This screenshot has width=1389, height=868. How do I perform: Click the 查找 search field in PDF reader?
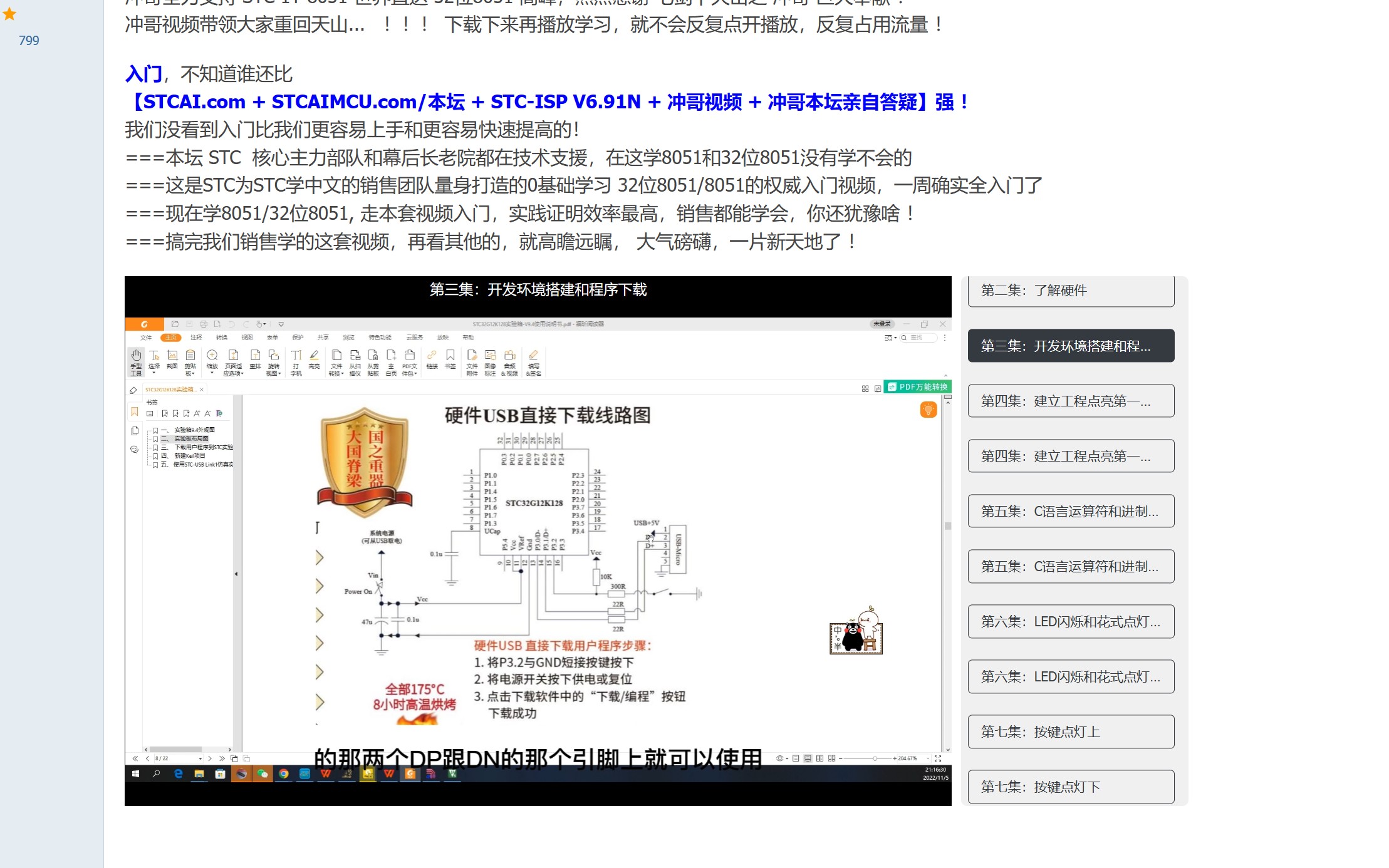click(919, 338)
